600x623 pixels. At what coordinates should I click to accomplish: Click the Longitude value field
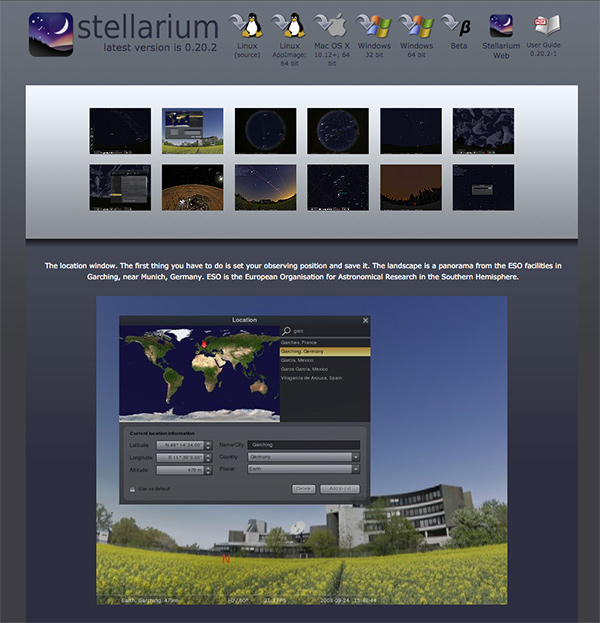point(180,458)
